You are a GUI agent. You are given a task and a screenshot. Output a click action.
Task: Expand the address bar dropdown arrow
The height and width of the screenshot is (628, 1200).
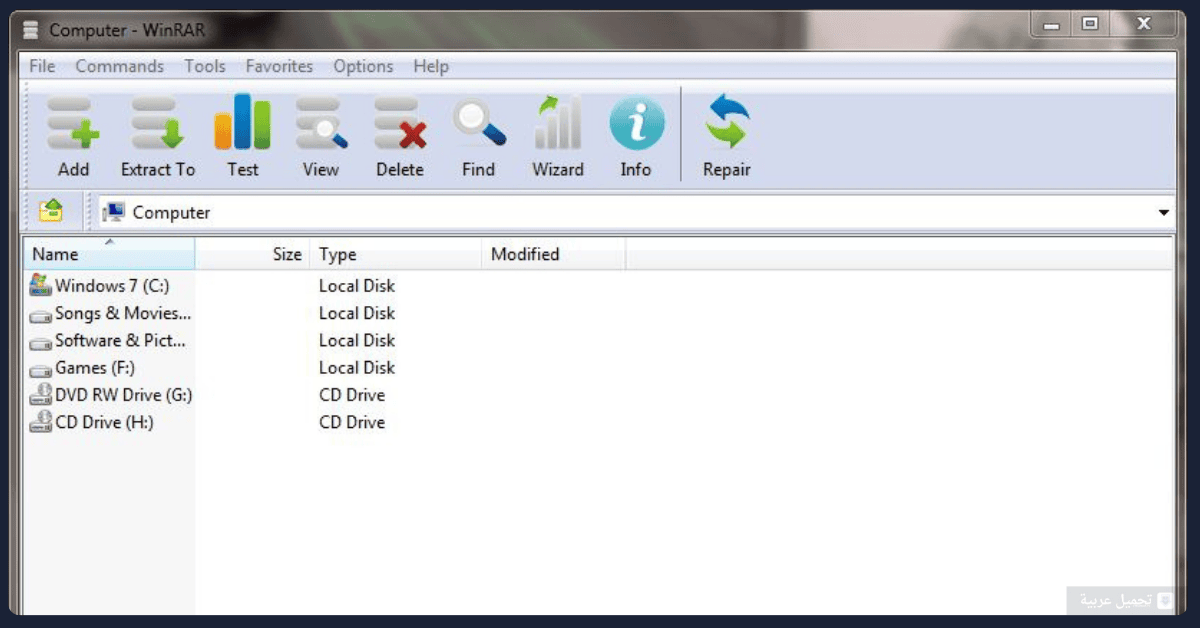pyautogui.click(x=1164, y=213)
